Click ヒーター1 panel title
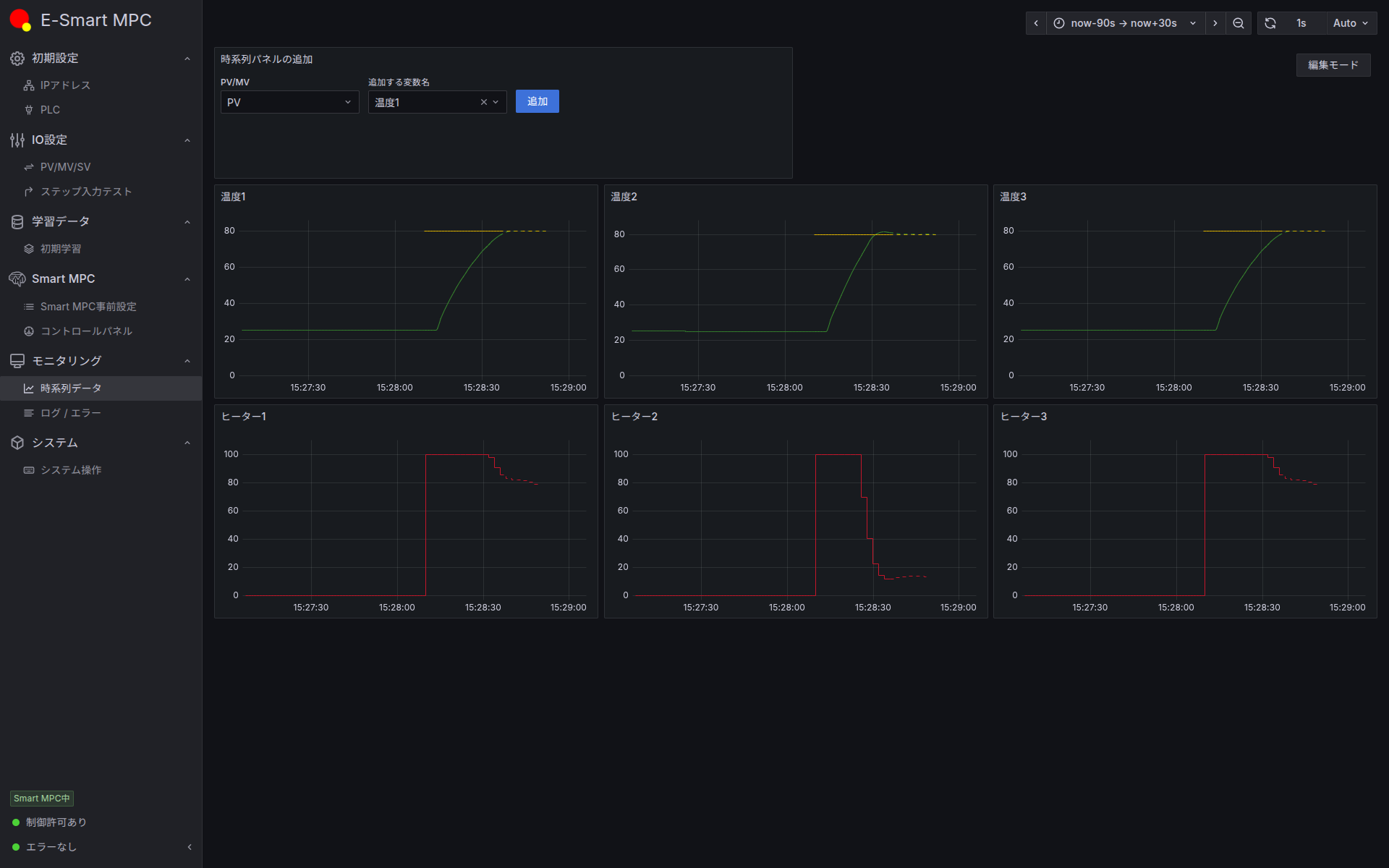 (244, 417)
